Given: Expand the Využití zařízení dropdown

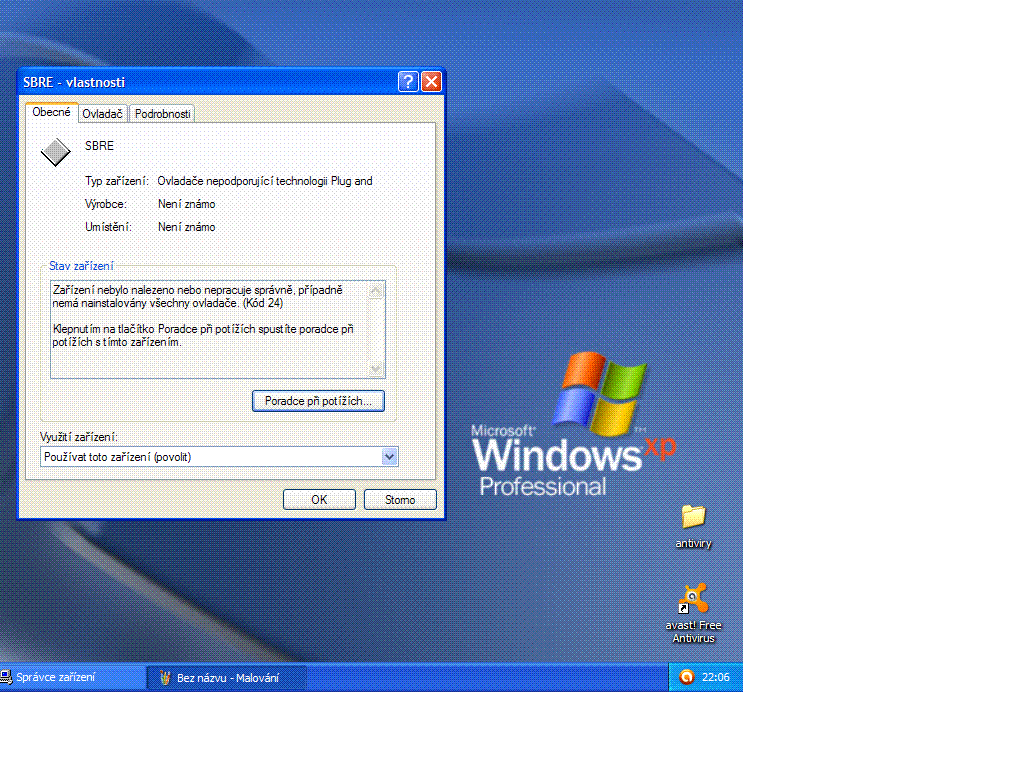Looking at the screenshot, I should (389, 456).
